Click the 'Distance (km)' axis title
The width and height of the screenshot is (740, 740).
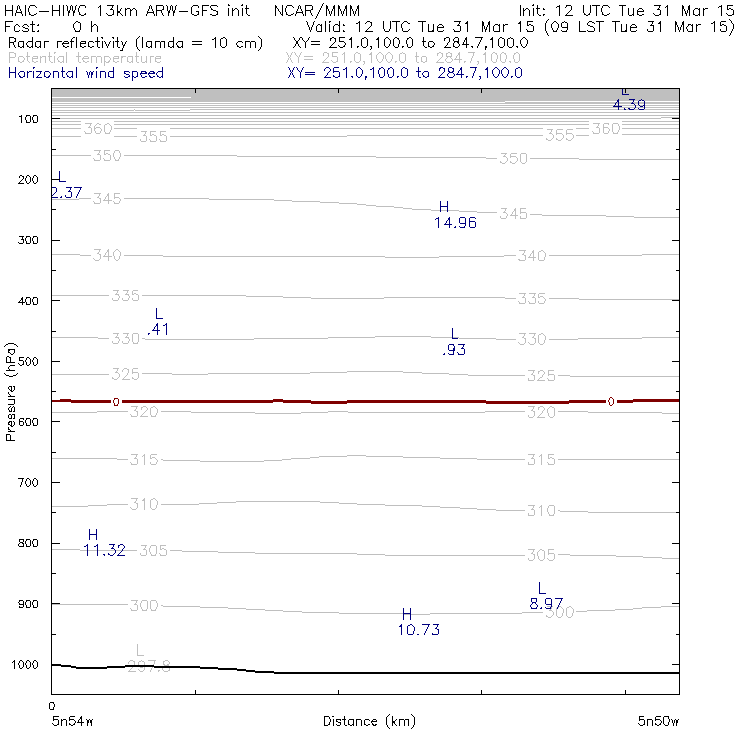click(x=369, y=721)
